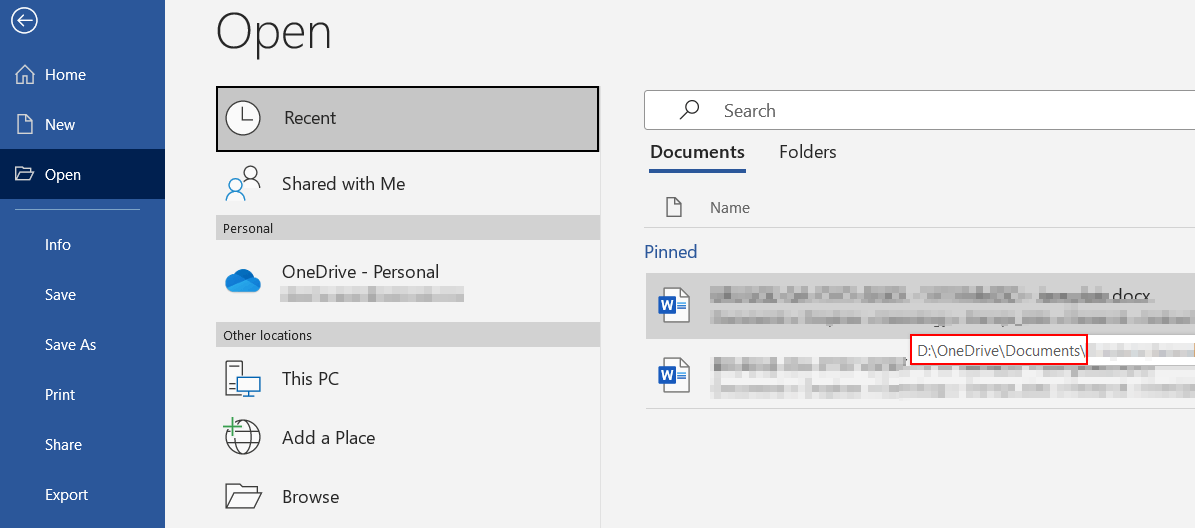Screen dimensions: 1195x528
Task: Click the Recent clock icon
Action: click(243, 118)
